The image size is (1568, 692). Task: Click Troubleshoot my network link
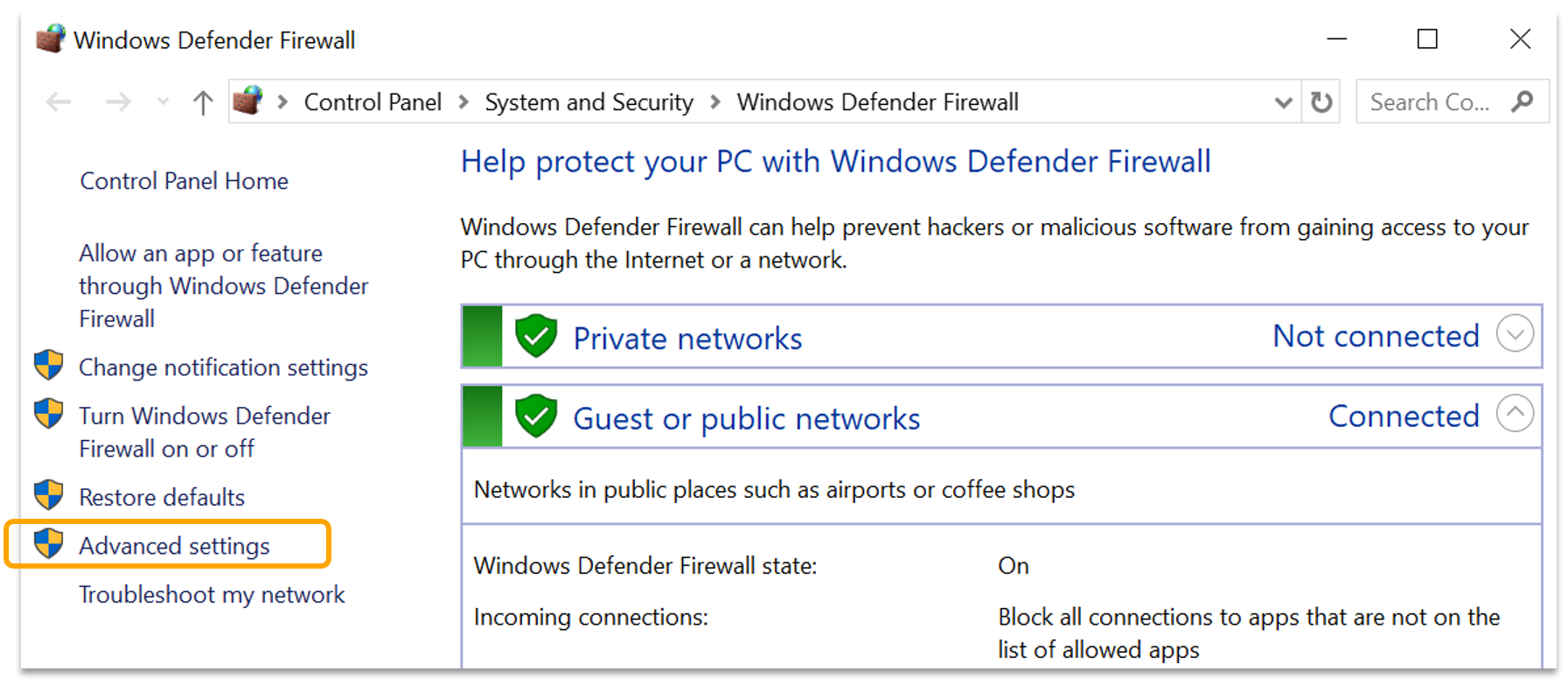click(212, 595)
